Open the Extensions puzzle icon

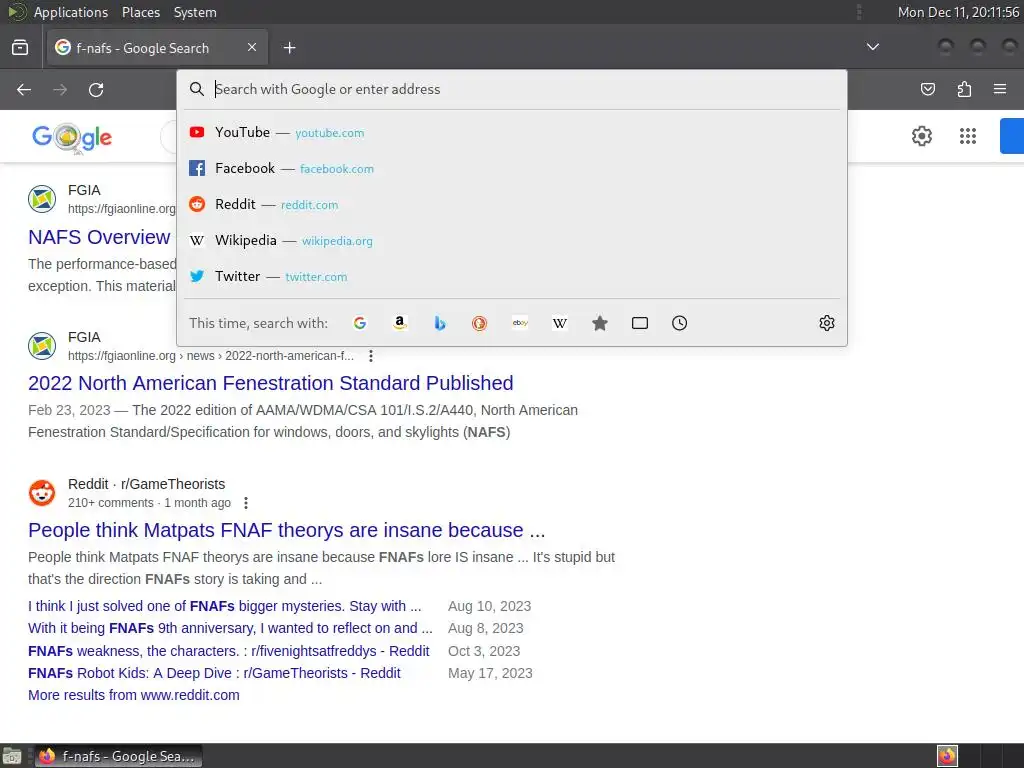coord(964,89)
